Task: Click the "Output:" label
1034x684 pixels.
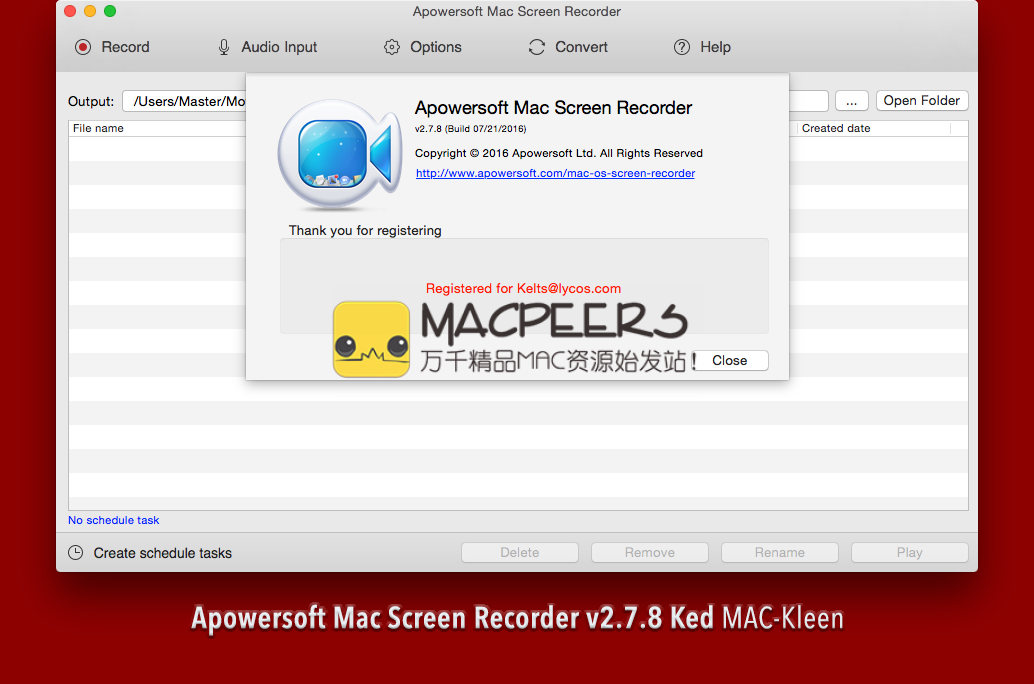Action: pos(91,102)
